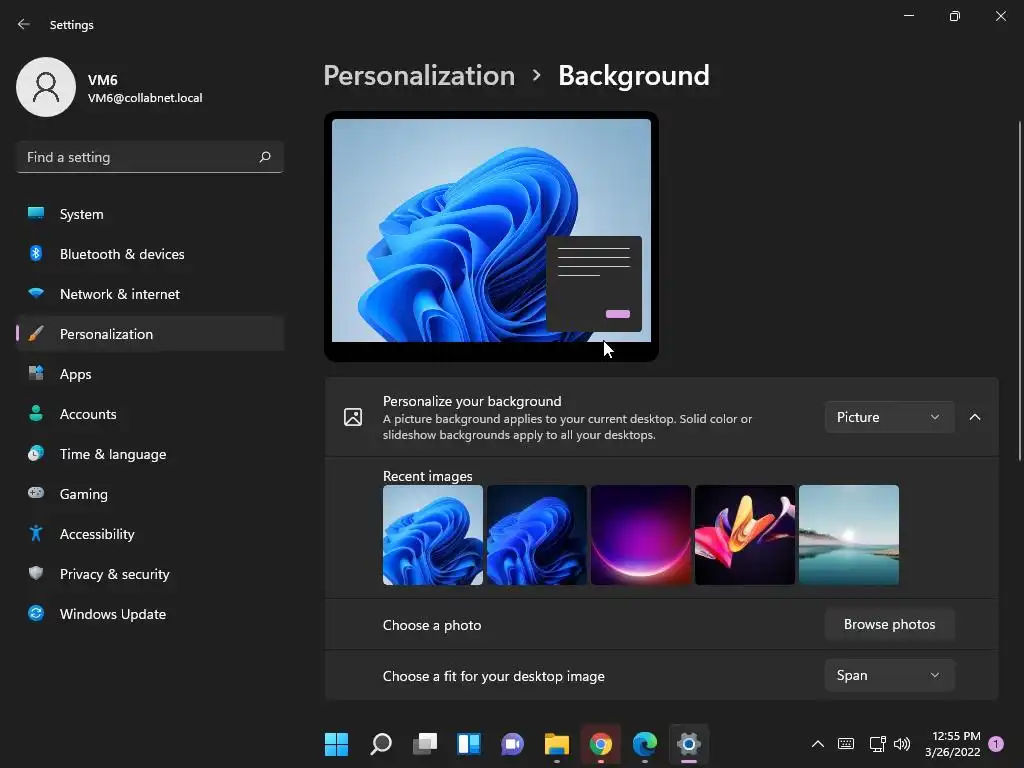Open Windows Update settings

point(150,614)
